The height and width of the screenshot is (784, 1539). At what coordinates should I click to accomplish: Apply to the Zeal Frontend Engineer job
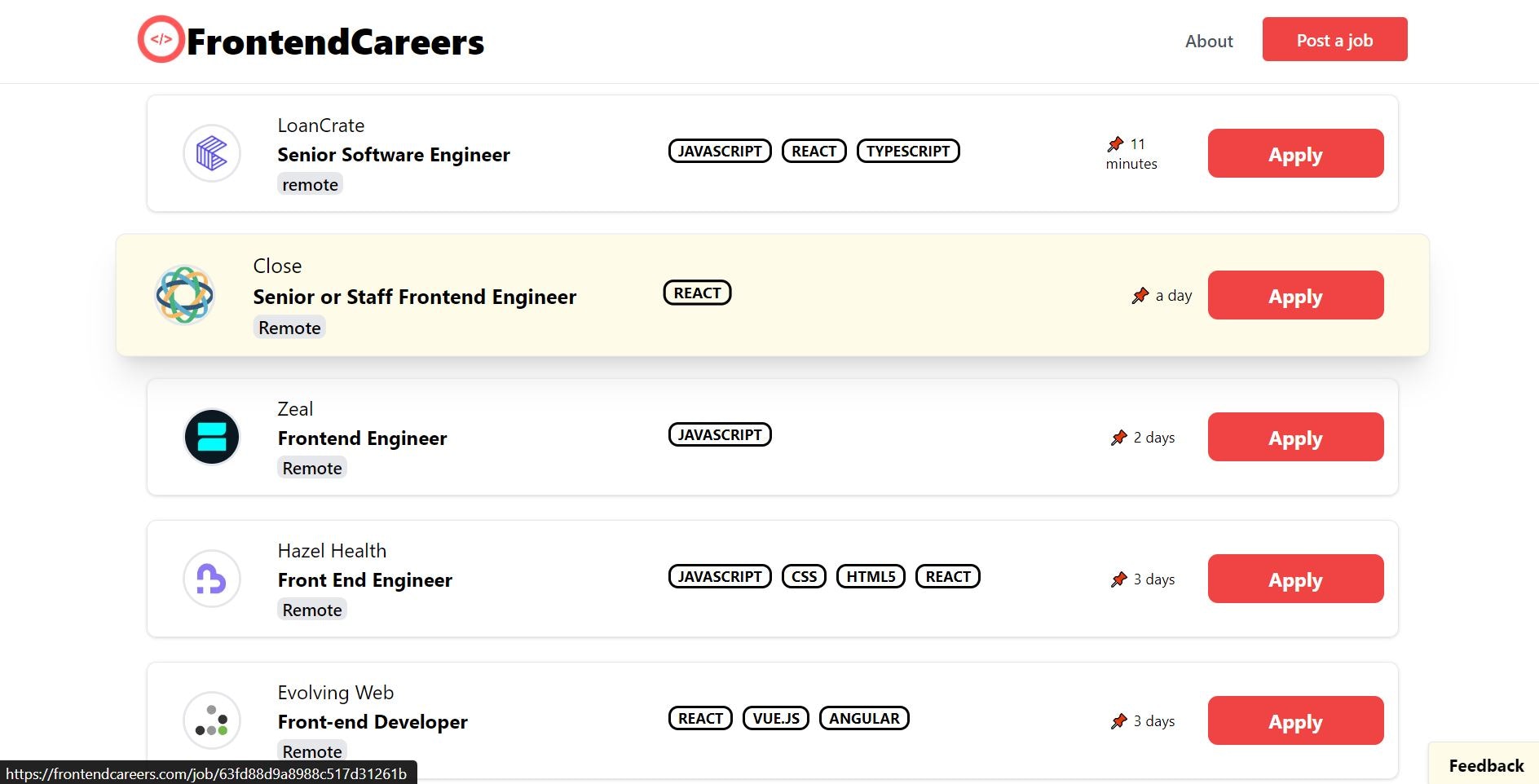pos(1296,437)
